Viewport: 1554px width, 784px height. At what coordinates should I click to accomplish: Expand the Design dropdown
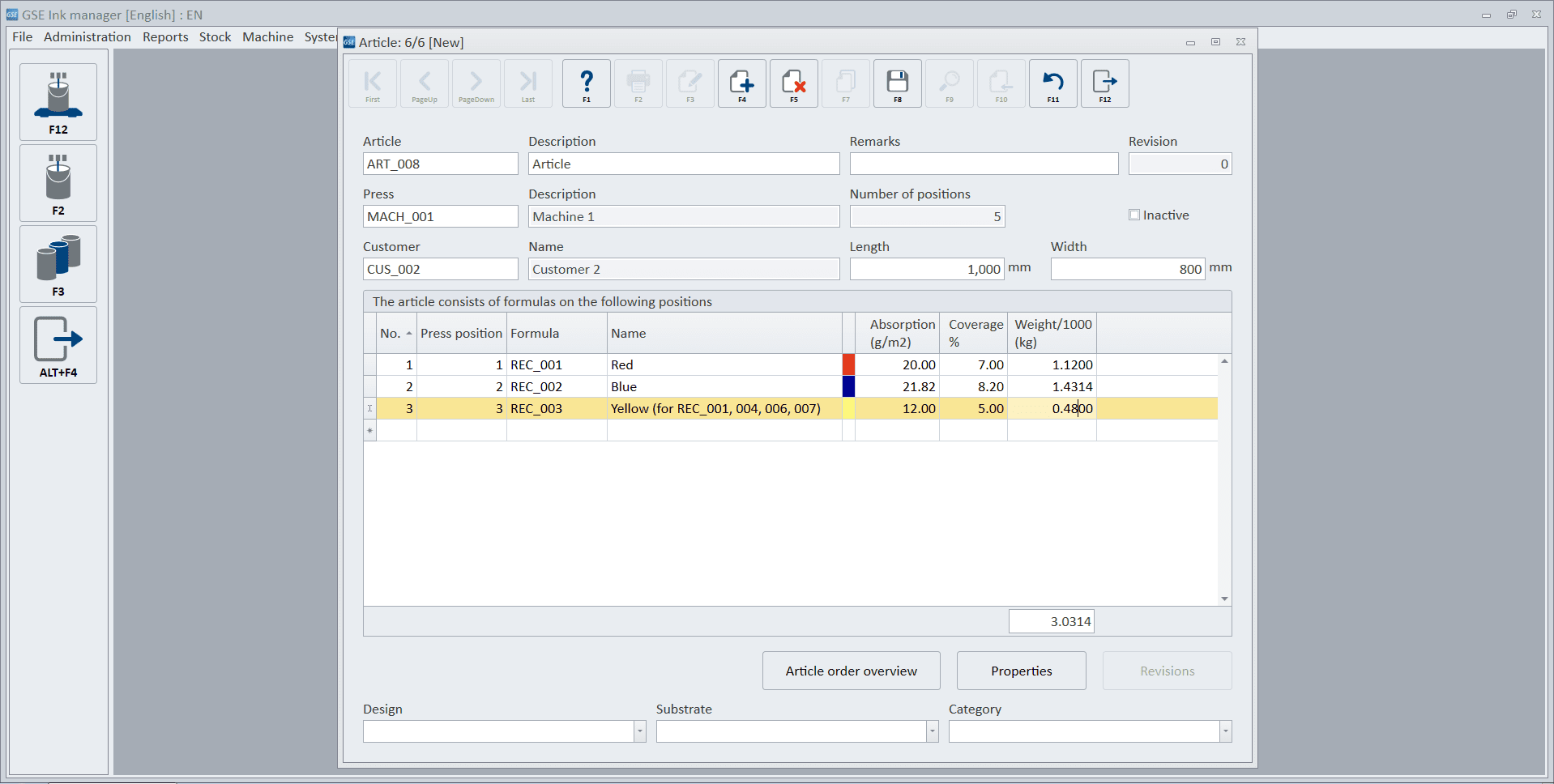tap(639, 731)
